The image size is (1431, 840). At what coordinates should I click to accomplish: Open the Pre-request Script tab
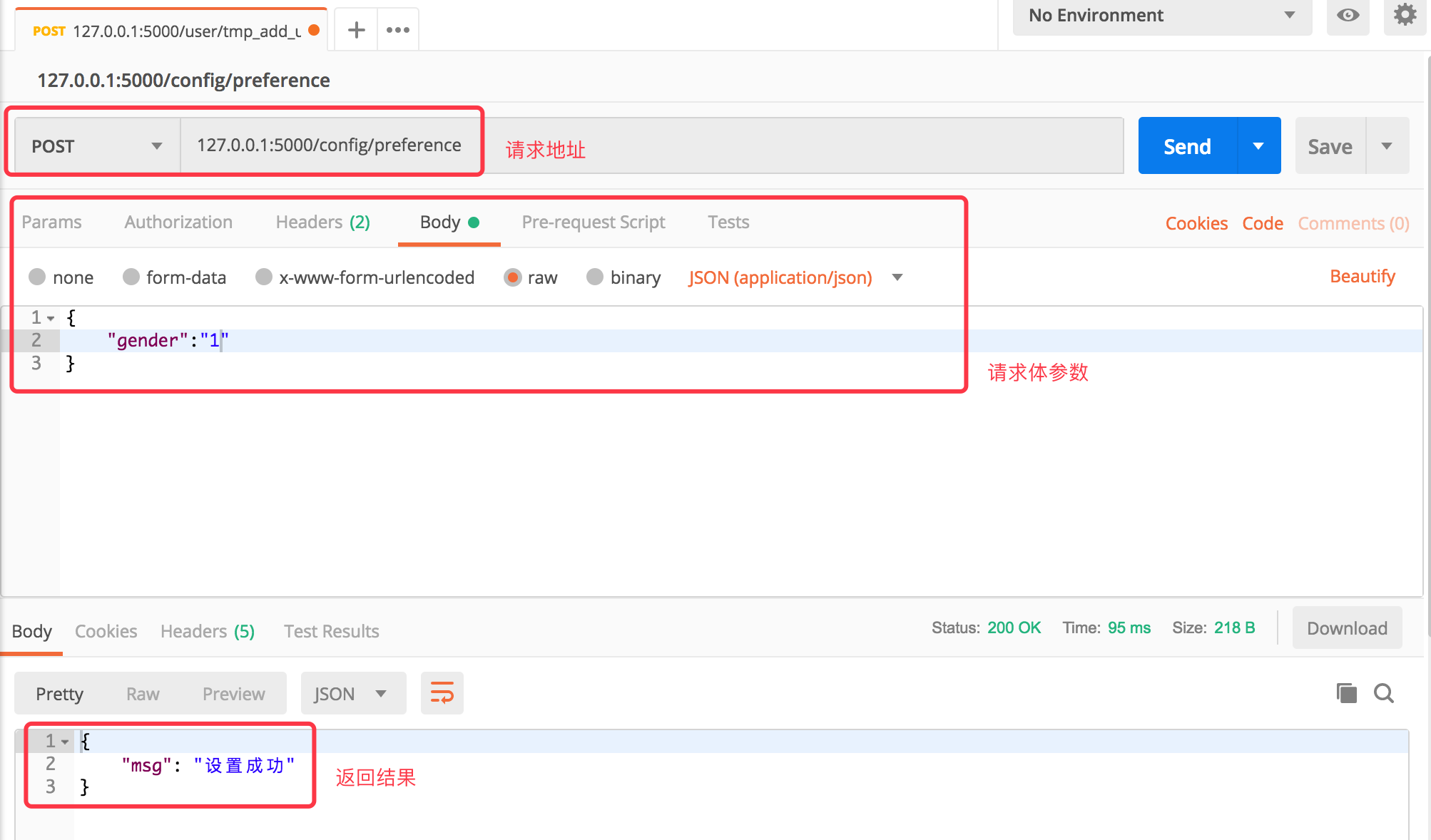click(x=593, y=222)
